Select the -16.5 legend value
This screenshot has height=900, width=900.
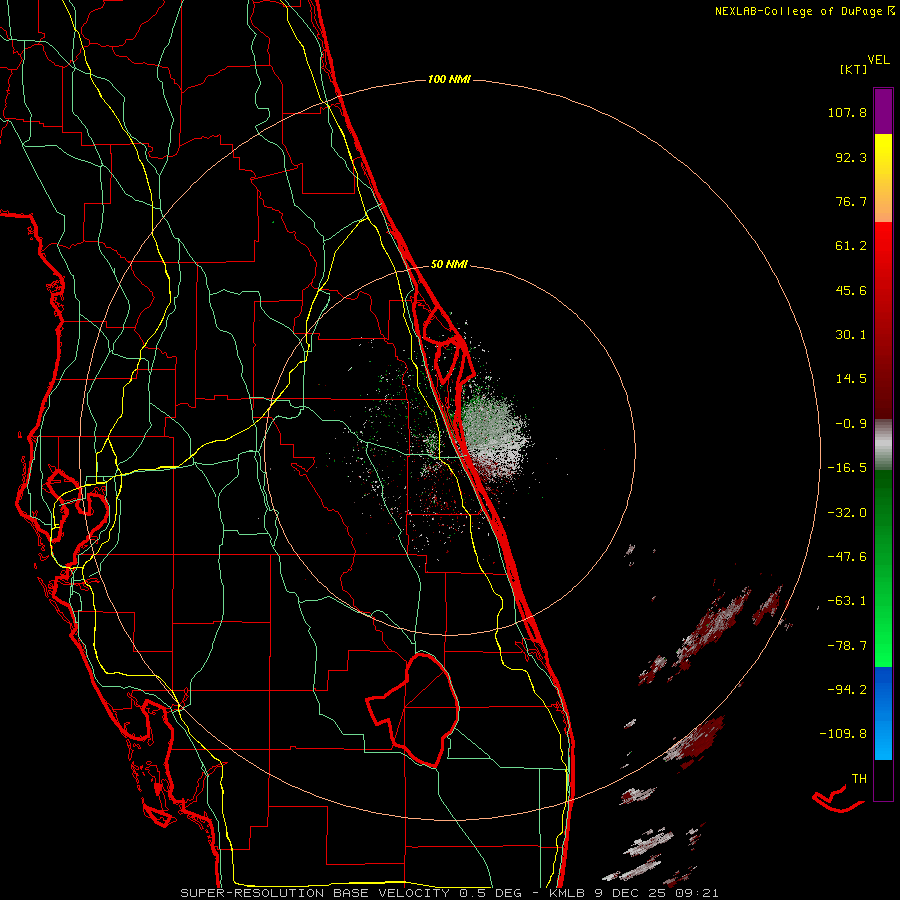point(847,468)
